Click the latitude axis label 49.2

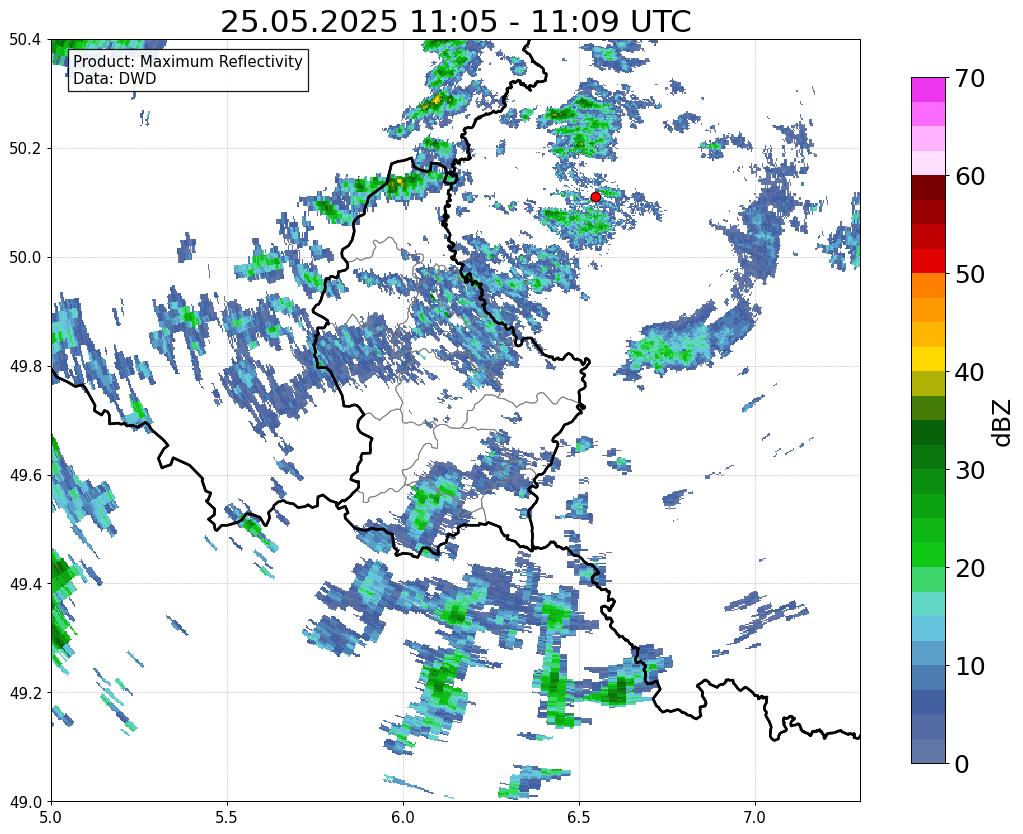click(25, 692)
